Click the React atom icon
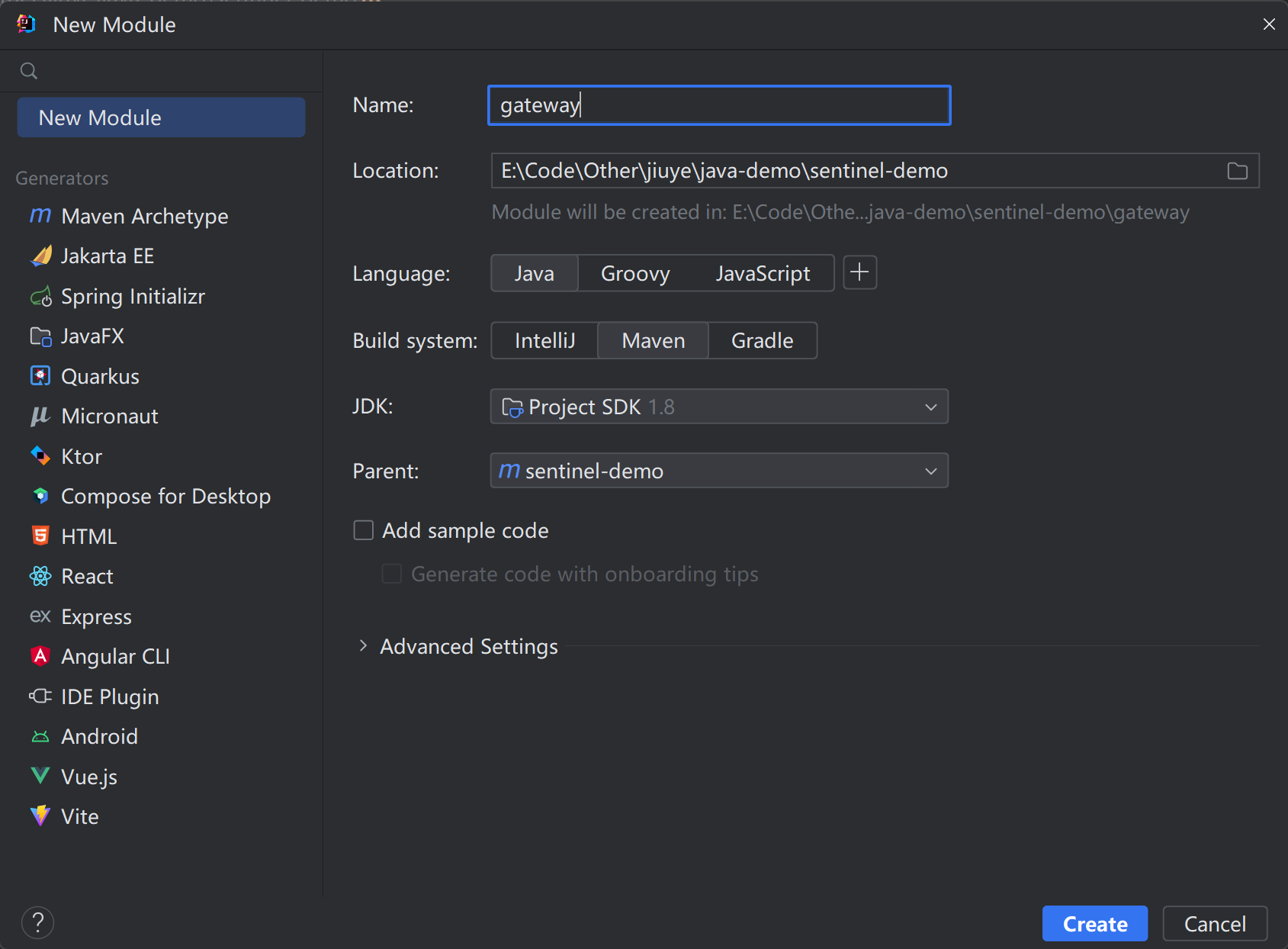Image resolution: width=1288 pixels, height=949 pixels. pos(40,576)
